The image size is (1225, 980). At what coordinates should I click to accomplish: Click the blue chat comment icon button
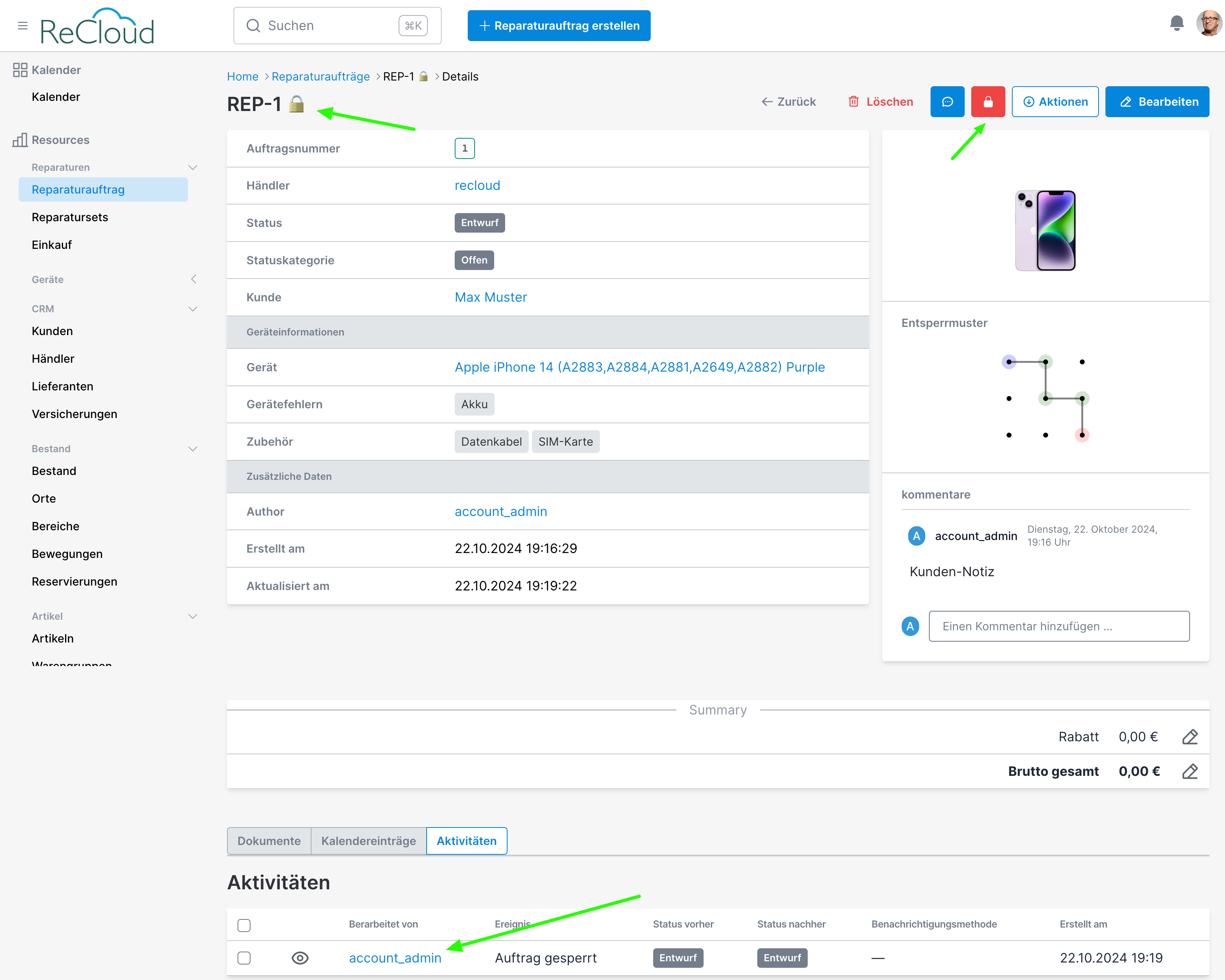point(947,102)
